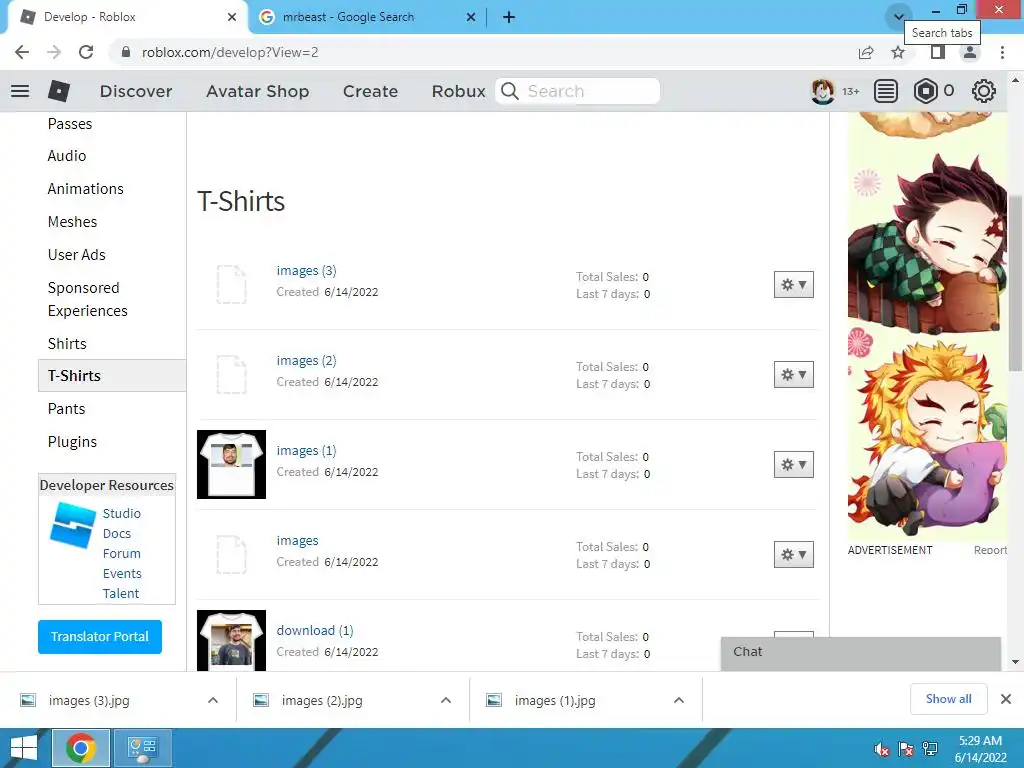
Task: Expand options for images (2).jpg download
Action: 446,700
